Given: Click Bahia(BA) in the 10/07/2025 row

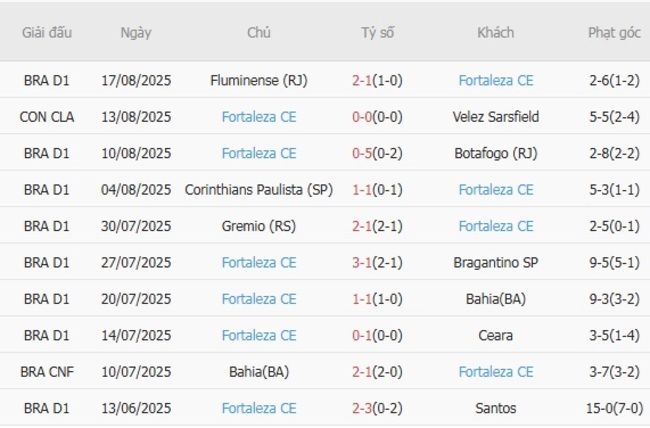Looking at the screenshot, I should pyautogui.click(x=259, y=372).
